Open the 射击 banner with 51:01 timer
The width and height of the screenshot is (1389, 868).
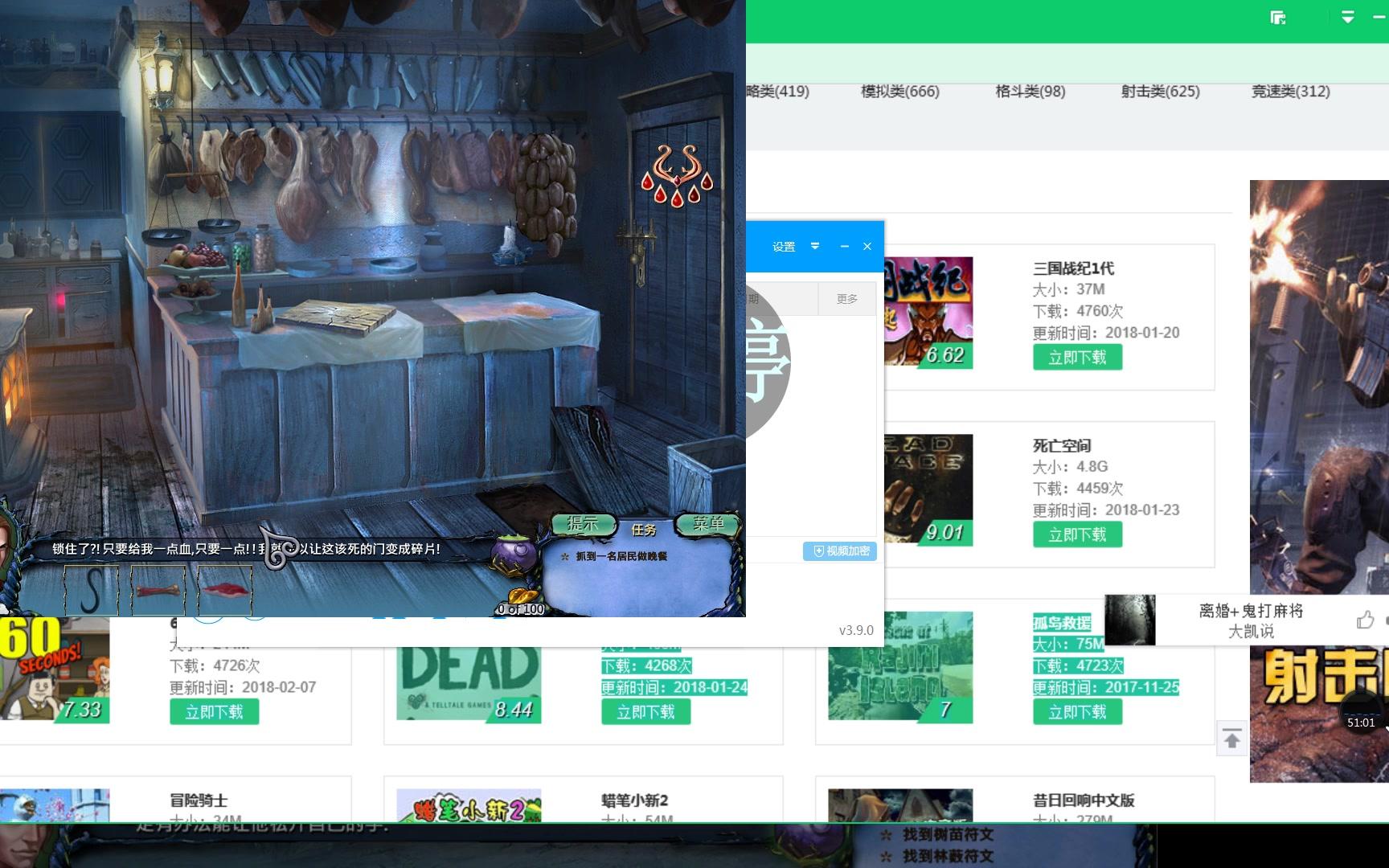(1319, 714)
